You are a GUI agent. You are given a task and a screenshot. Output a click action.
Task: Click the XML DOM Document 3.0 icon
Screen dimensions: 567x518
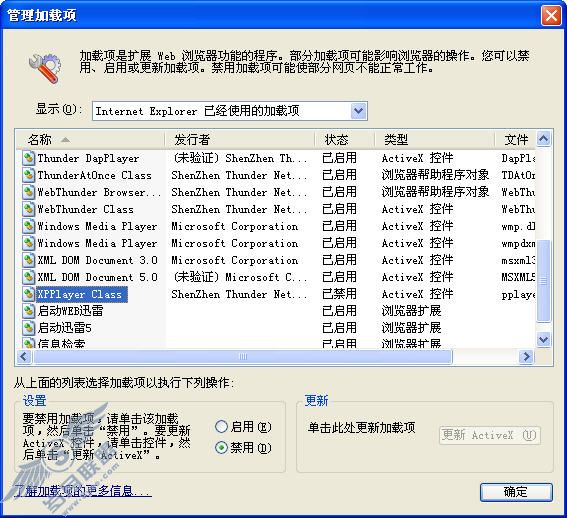tap(28, 260)
